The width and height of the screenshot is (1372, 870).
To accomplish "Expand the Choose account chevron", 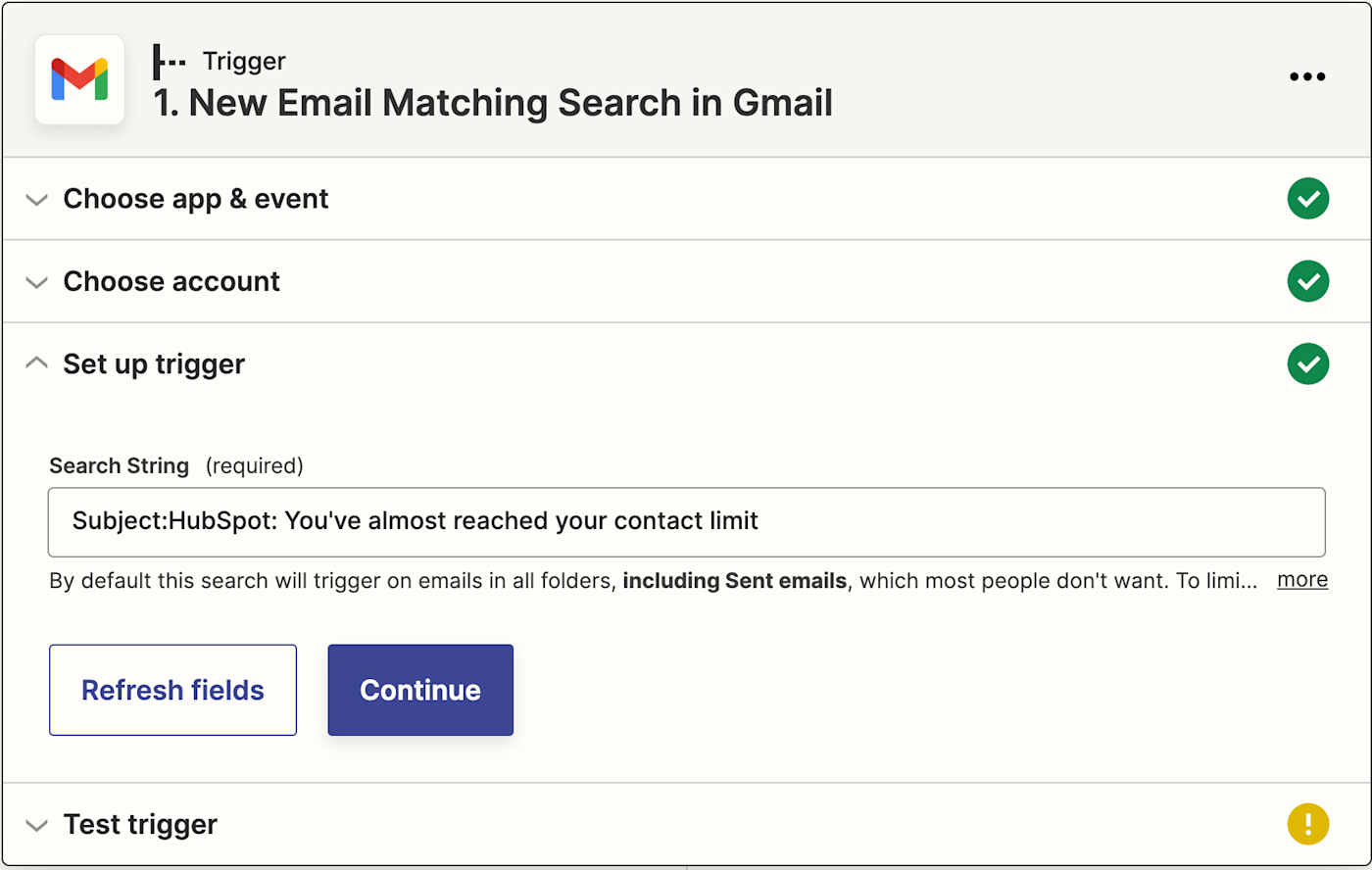I will click(x=36, y=283).
